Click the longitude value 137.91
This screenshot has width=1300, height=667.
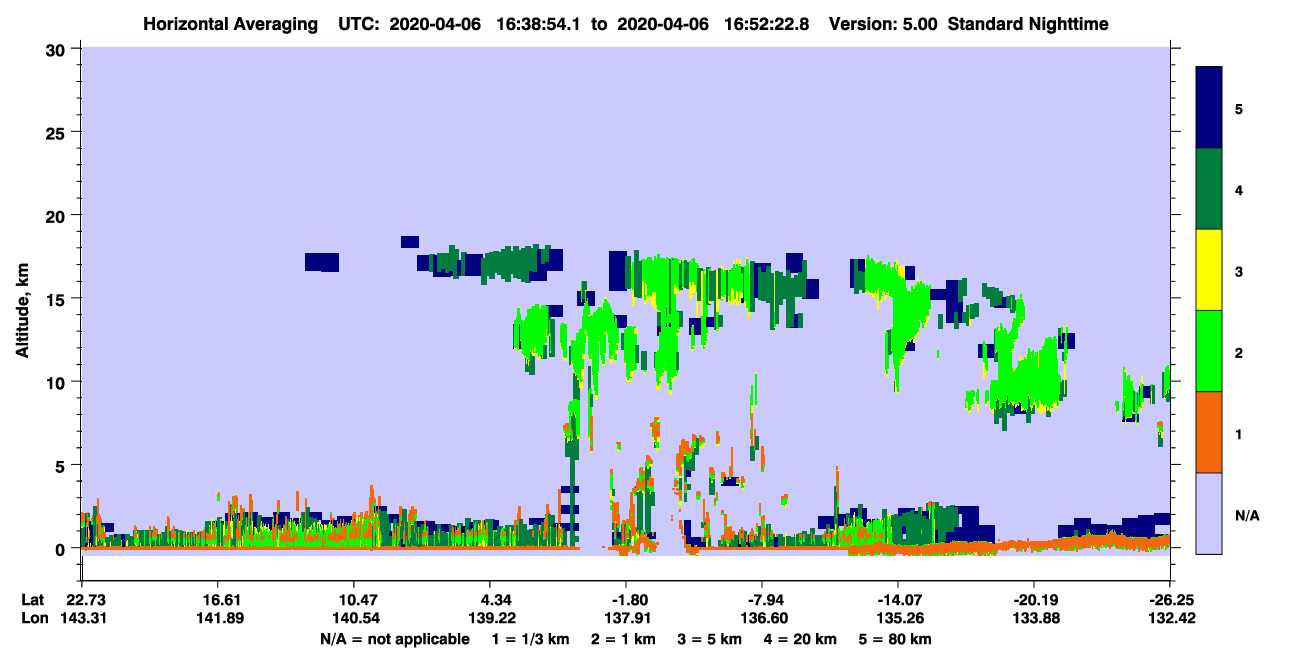pyautogui.click(x=629, y=619)
